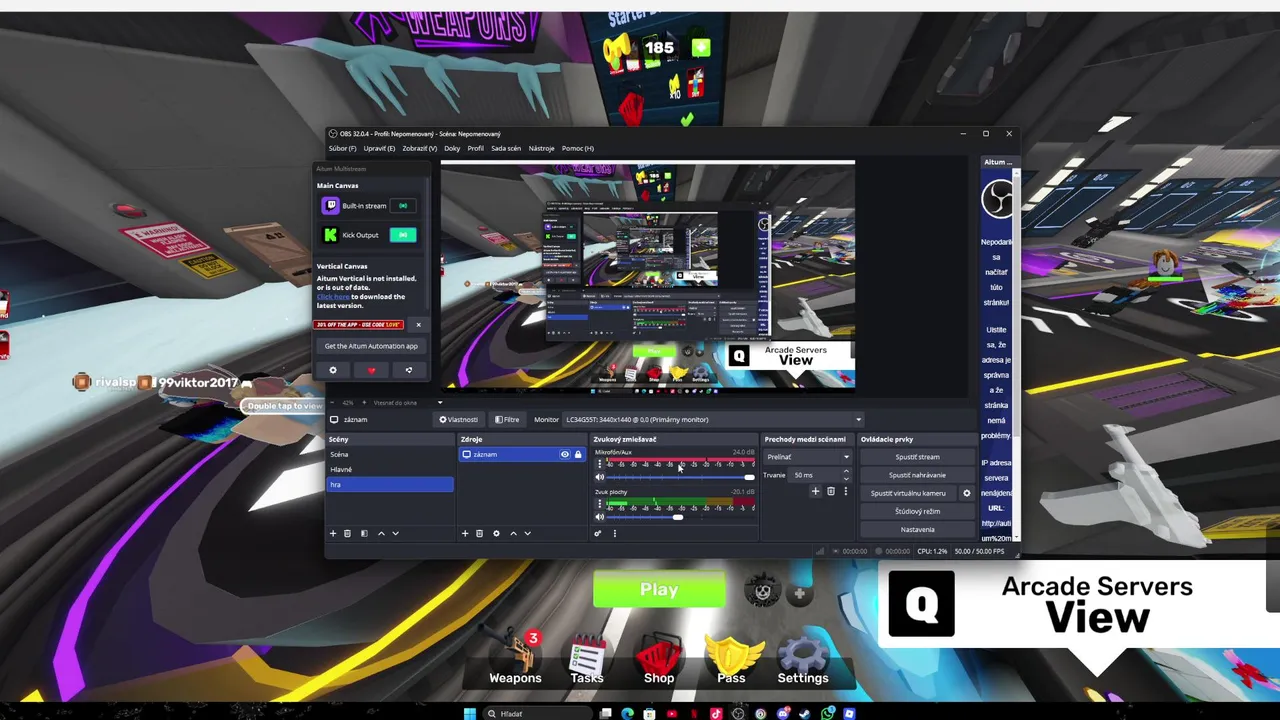Open the Sada scén menu
This screenshot has height=720, width=1280.
[506, 148]
